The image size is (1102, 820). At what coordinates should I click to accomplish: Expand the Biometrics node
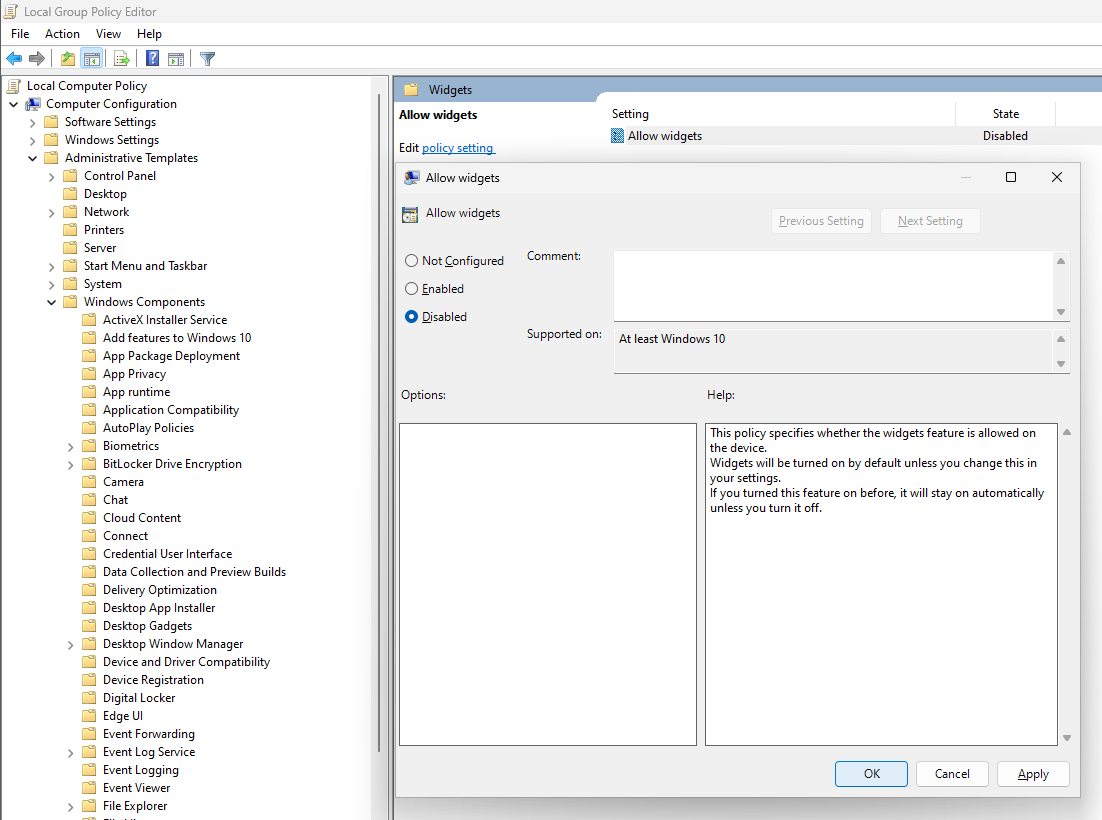[x=70, y=446]
